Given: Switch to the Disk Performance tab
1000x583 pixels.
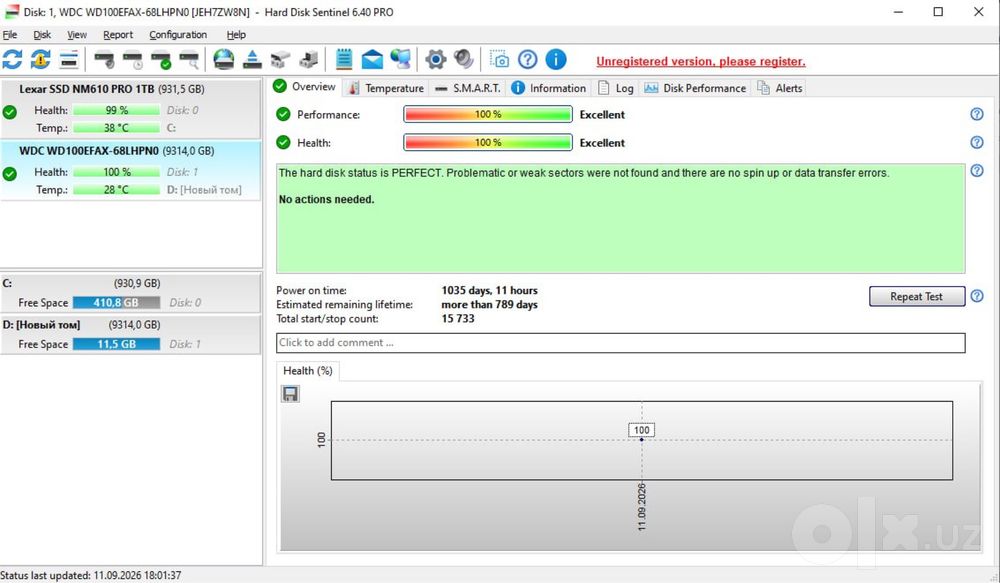Looking at the screenshot, I should pyautogui.click(x=696, y=88).
